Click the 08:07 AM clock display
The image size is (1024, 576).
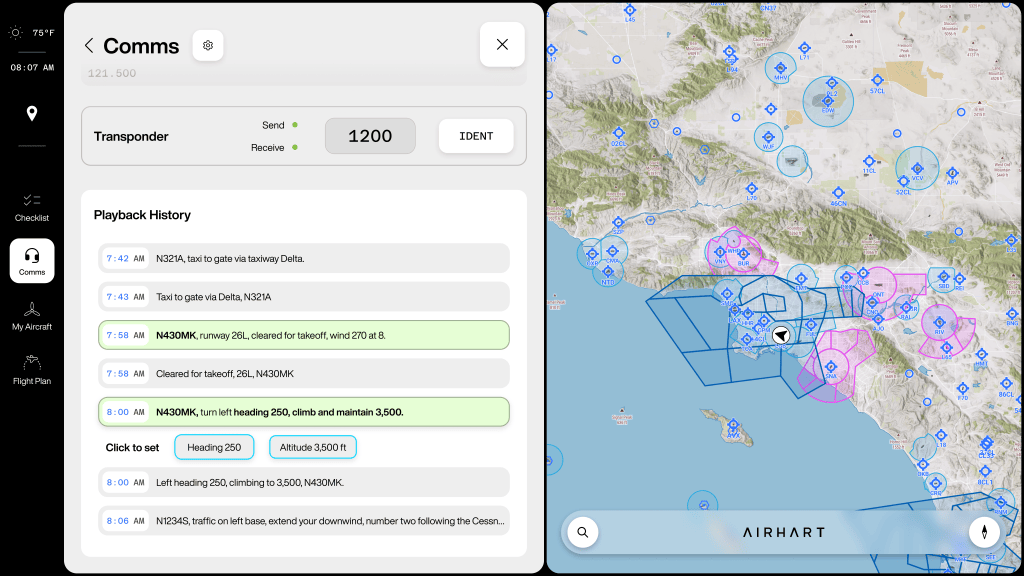pos(32,67)
